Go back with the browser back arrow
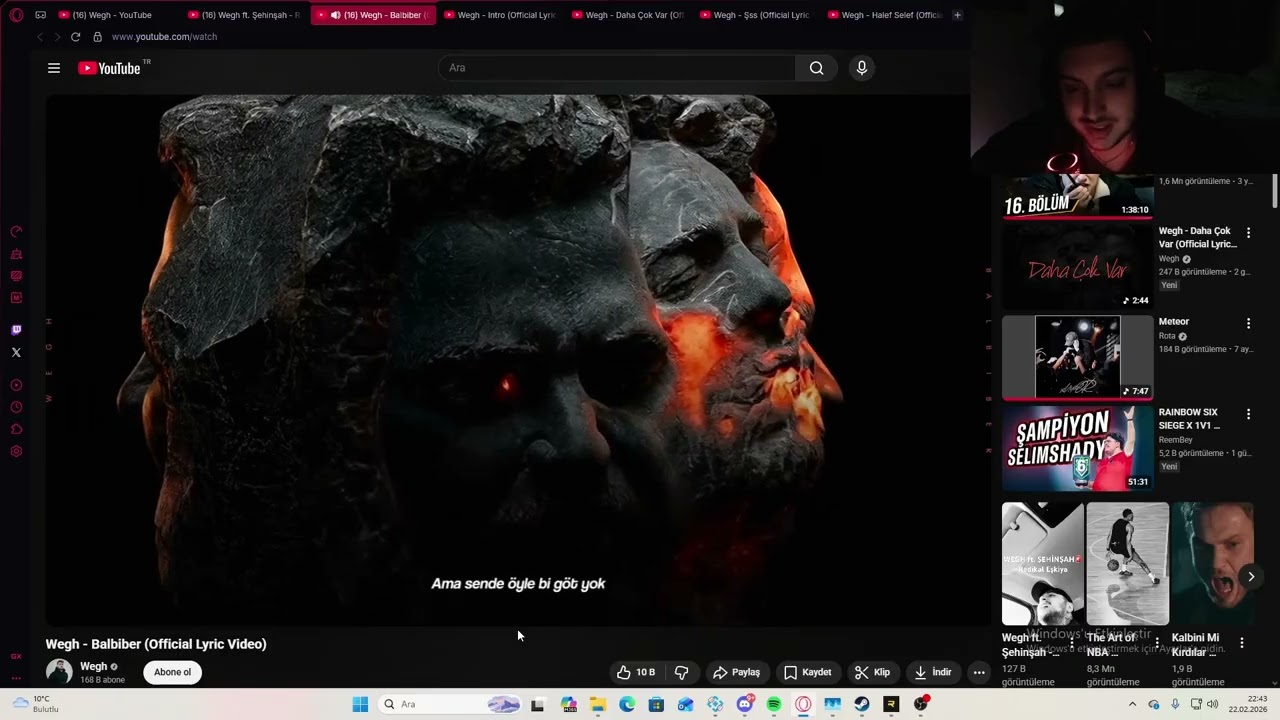Viewport: 1280px width, 720px height. click(40, 37)
